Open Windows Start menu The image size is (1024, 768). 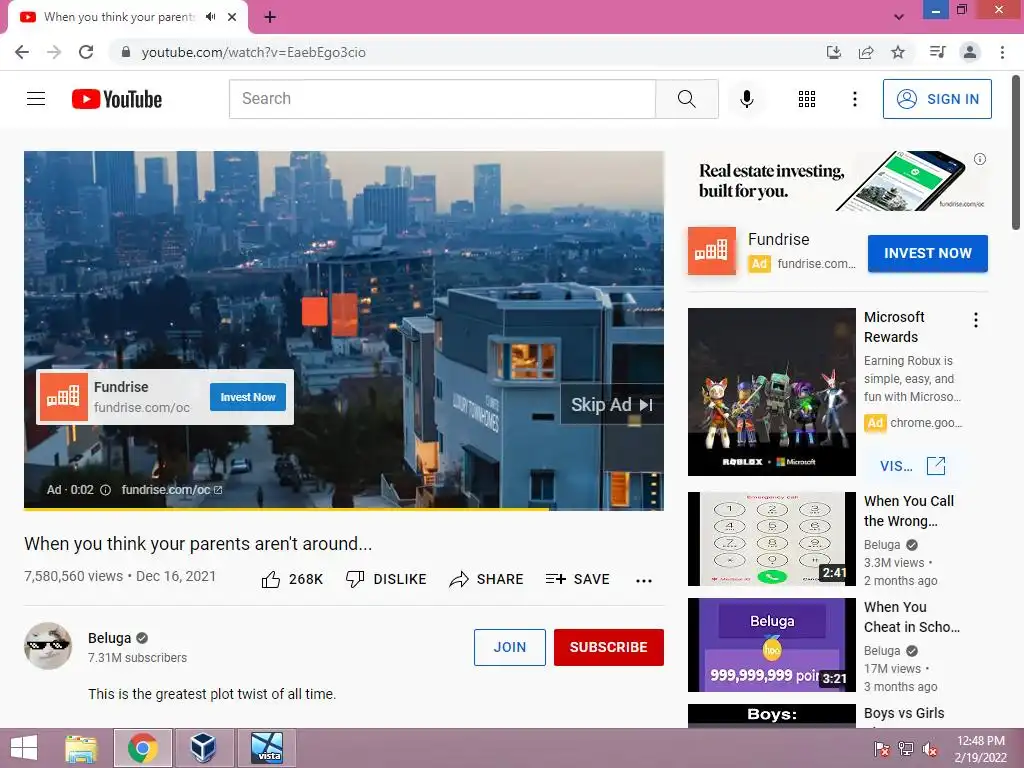pyautogui.click(x=24, y=748)
